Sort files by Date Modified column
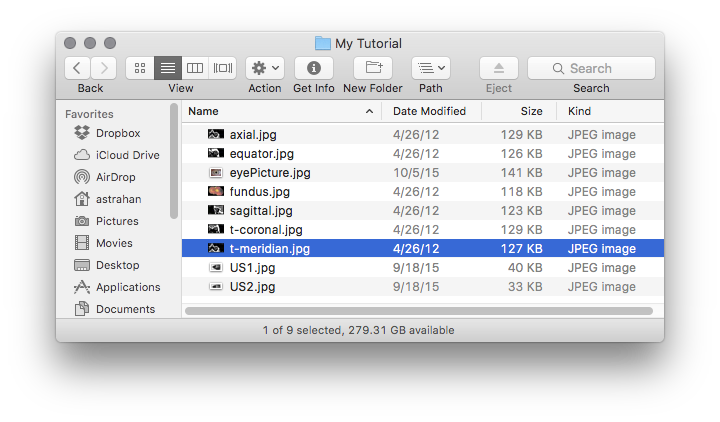This screenshot has height=422, width=720. coord(431,111)
